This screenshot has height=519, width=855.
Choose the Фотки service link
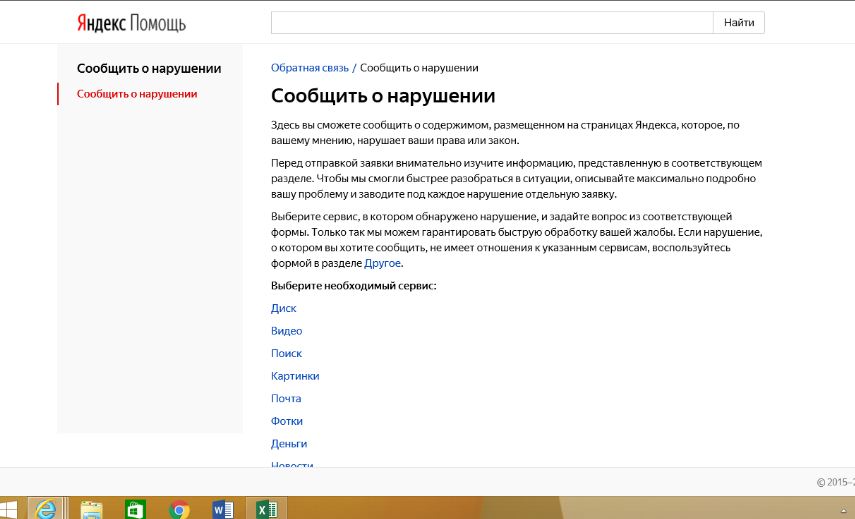[287, 421]
